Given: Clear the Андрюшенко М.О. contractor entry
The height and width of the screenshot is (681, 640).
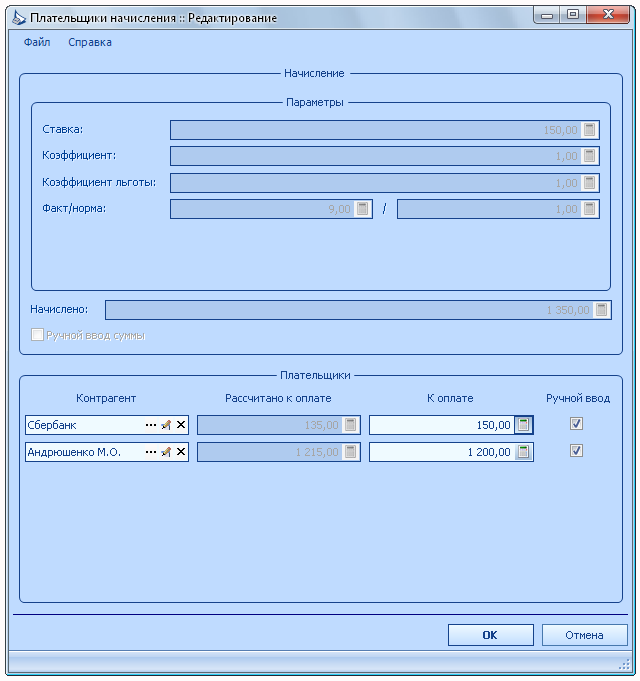Looking at the screenshot, I should (x=181, y=452).
